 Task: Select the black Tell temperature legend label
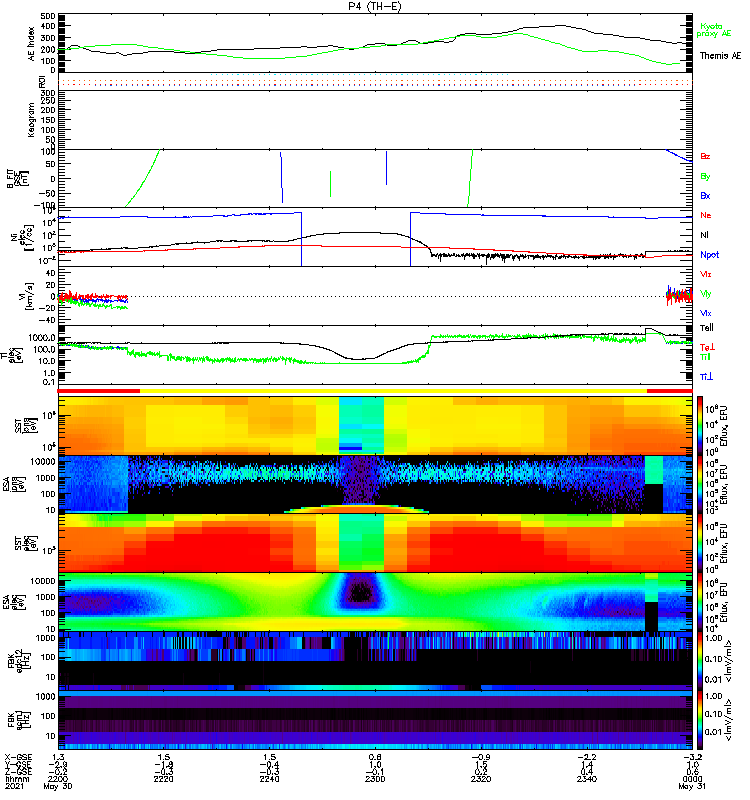[x=707, y=328]
